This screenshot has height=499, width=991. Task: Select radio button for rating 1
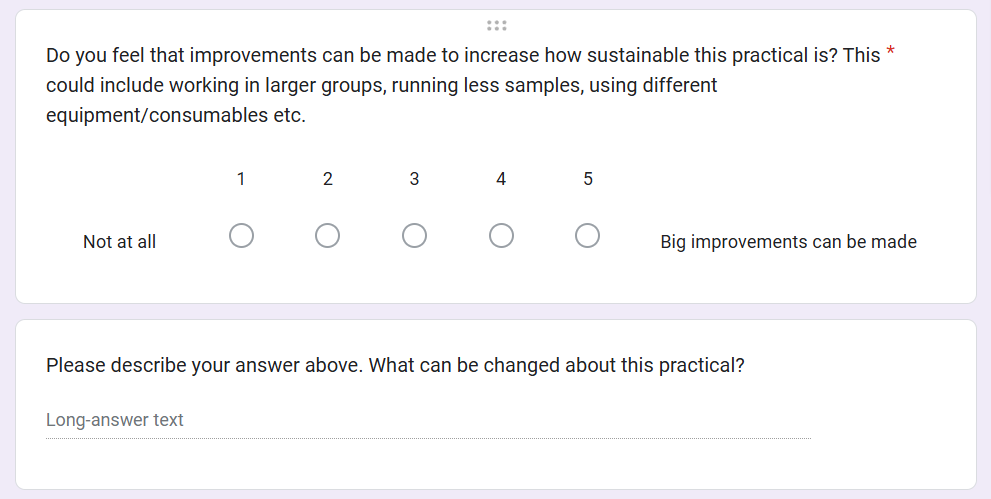pos(241,236)
